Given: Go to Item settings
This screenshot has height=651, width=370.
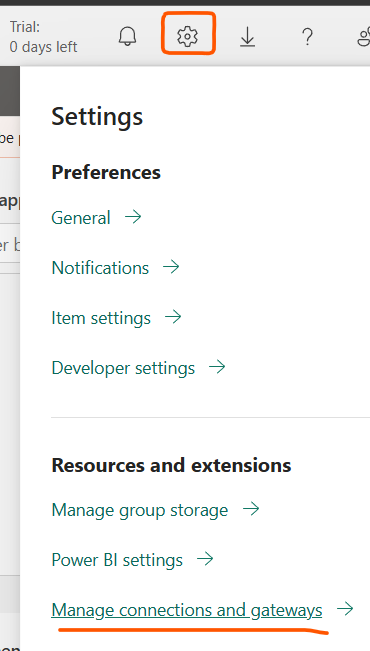Looking at the screenshot, I should coord(101,318).
